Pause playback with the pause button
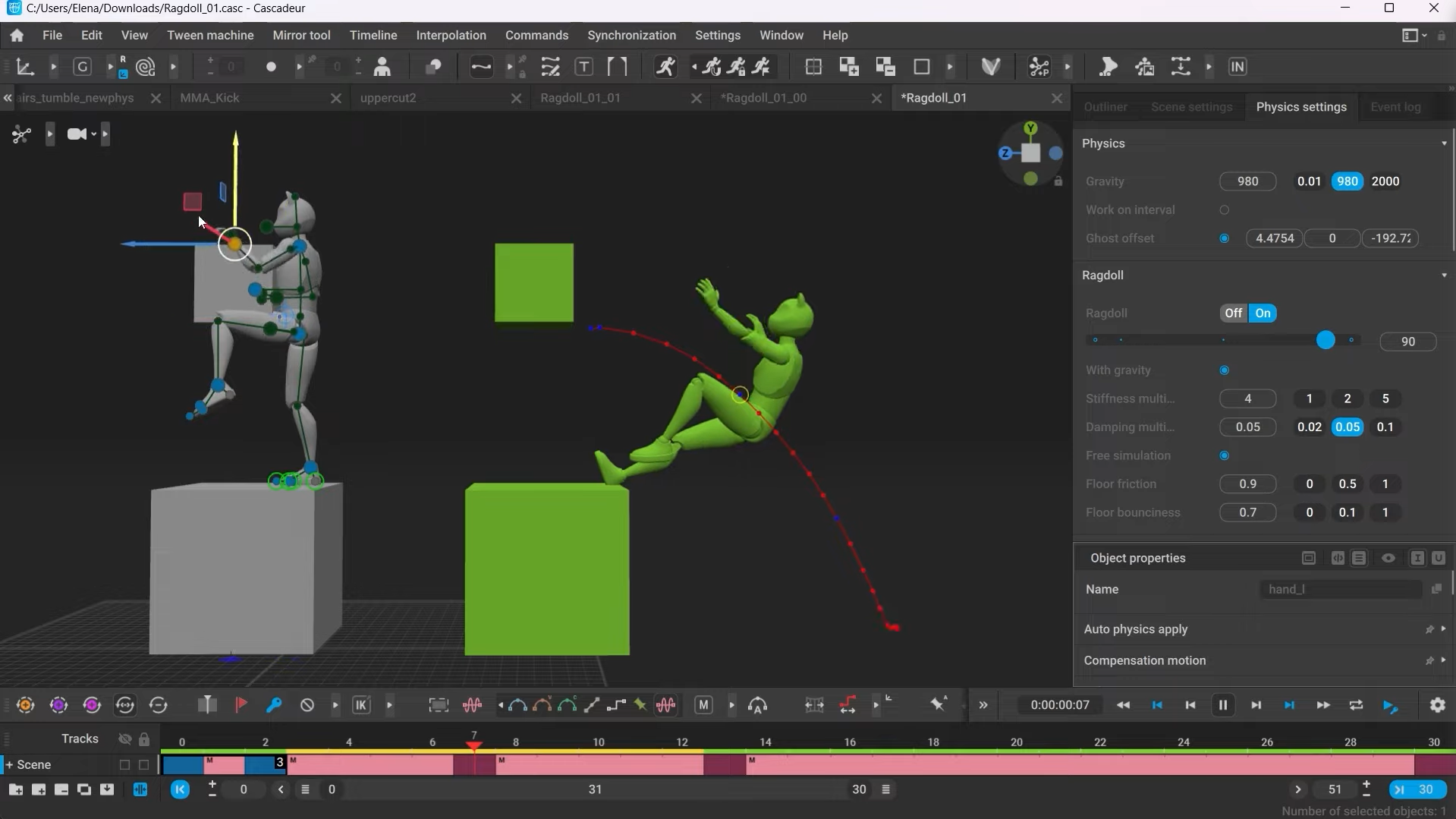The width and height of the screenshot is (1456, 819). click(x=1223, y=705)
